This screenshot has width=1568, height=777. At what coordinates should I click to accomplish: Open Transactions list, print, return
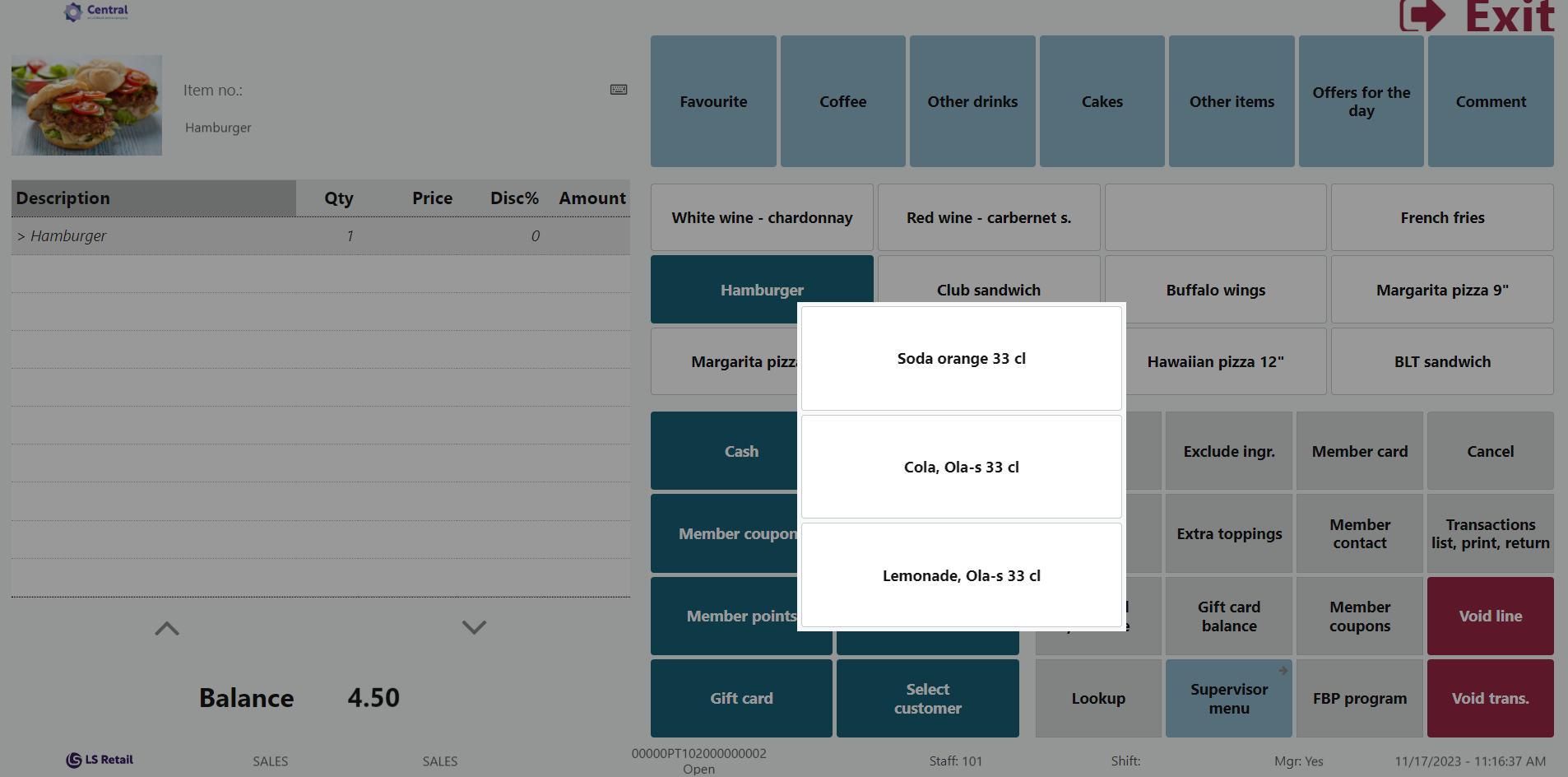coord(1490,533)
